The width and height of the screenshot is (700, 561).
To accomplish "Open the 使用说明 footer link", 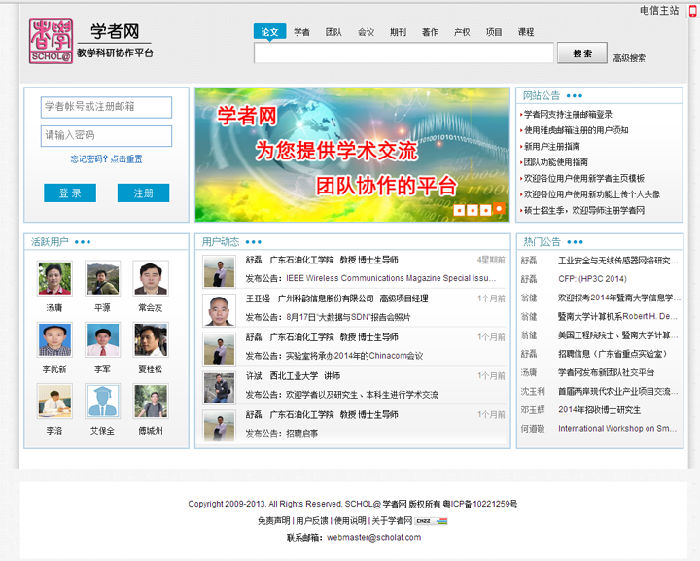I will [x=350, y=520].
